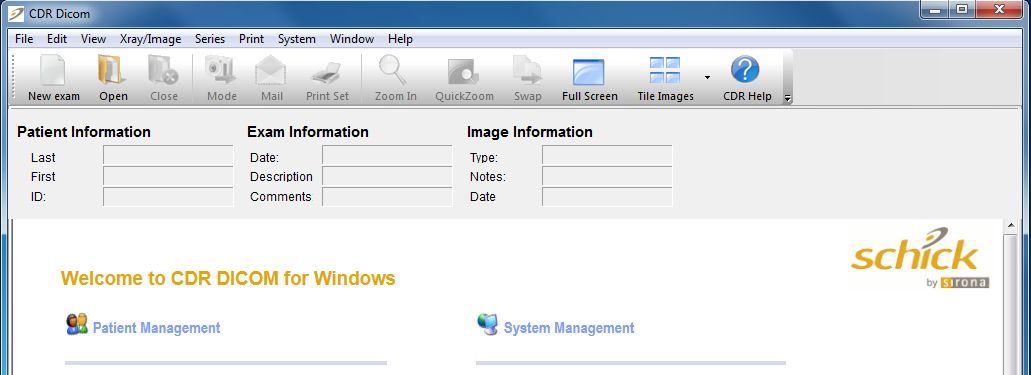1031x375 pixels.
Task: Click the Exam Information heading
Action: (x=308, y=132)
